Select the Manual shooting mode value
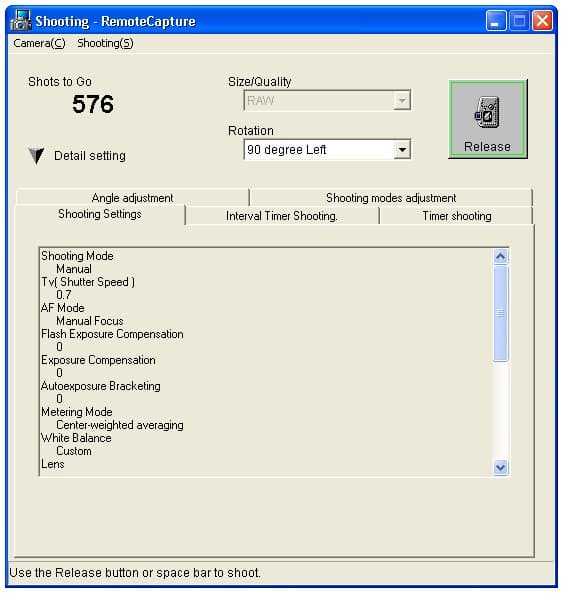Image resolution: width=562 pixels, height=593 pixels. point(74,269)
